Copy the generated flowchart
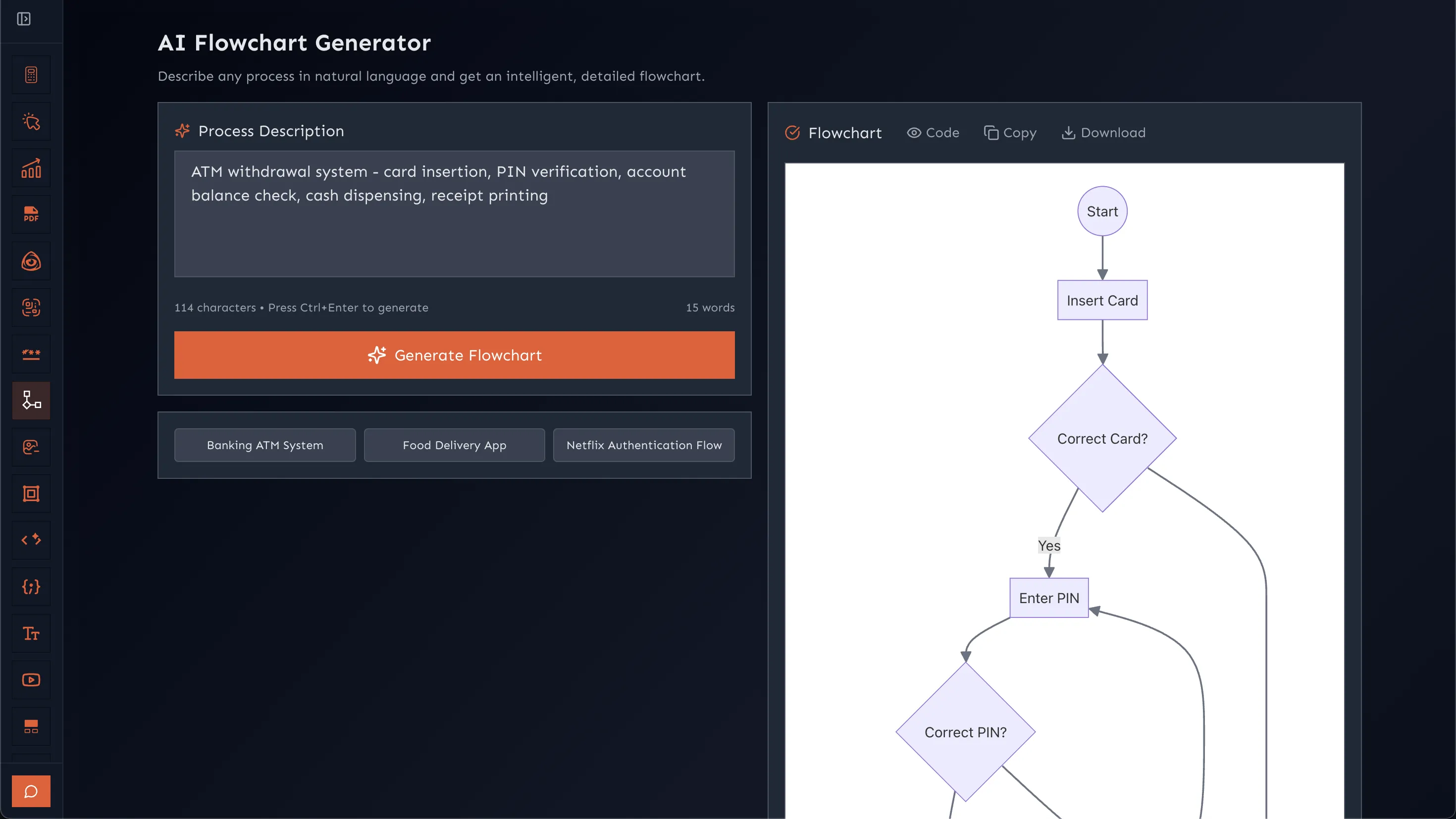1456x819 pixels. click(x=1010, y=133)
